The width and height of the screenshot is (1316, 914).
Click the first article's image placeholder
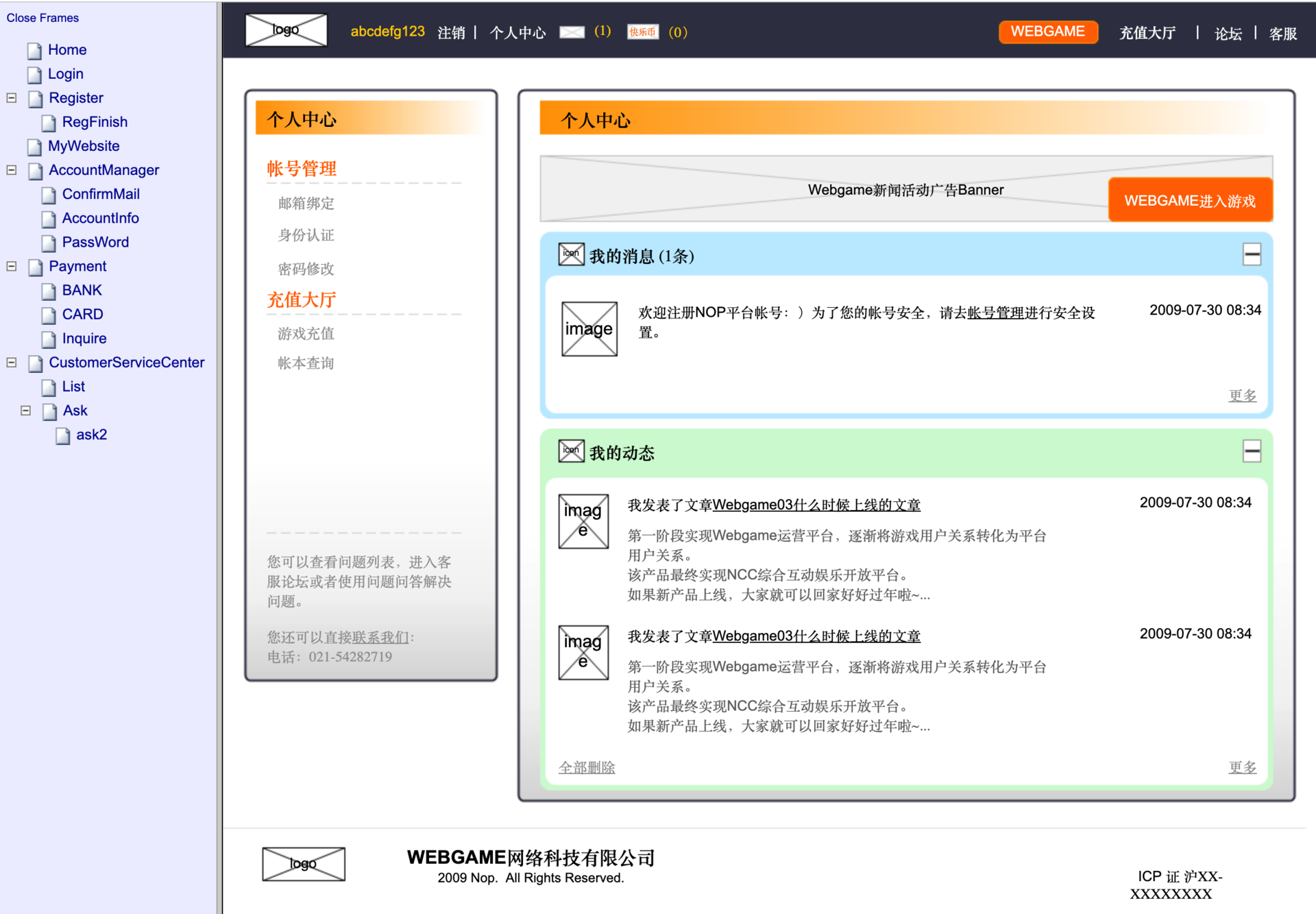583,521
